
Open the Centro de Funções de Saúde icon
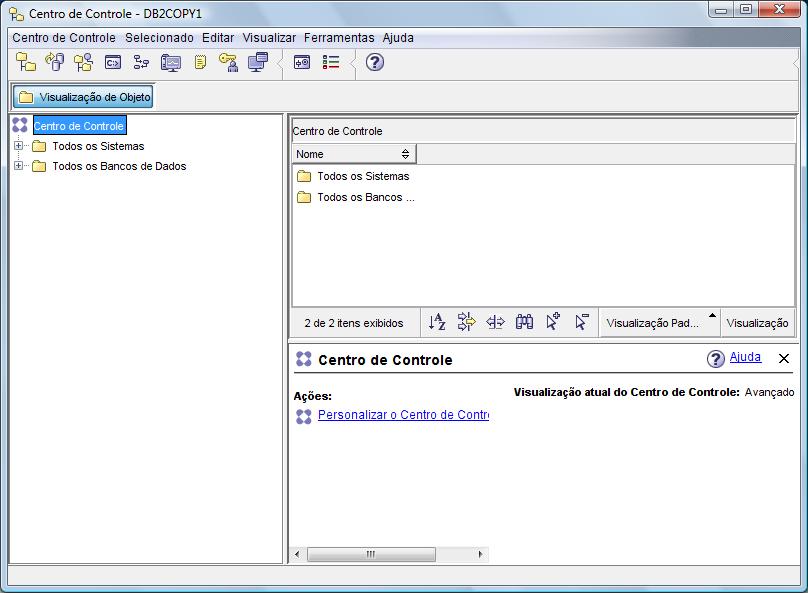(169, 62)
